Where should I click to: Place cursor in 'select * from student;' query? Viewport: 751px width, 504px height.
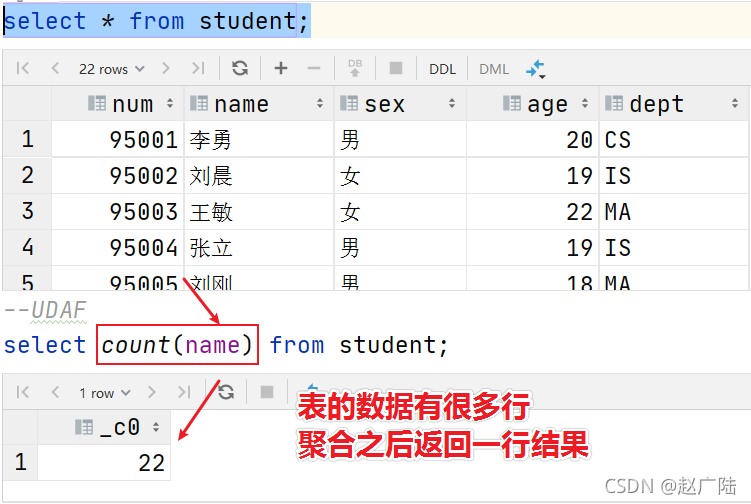pos(156,21)
